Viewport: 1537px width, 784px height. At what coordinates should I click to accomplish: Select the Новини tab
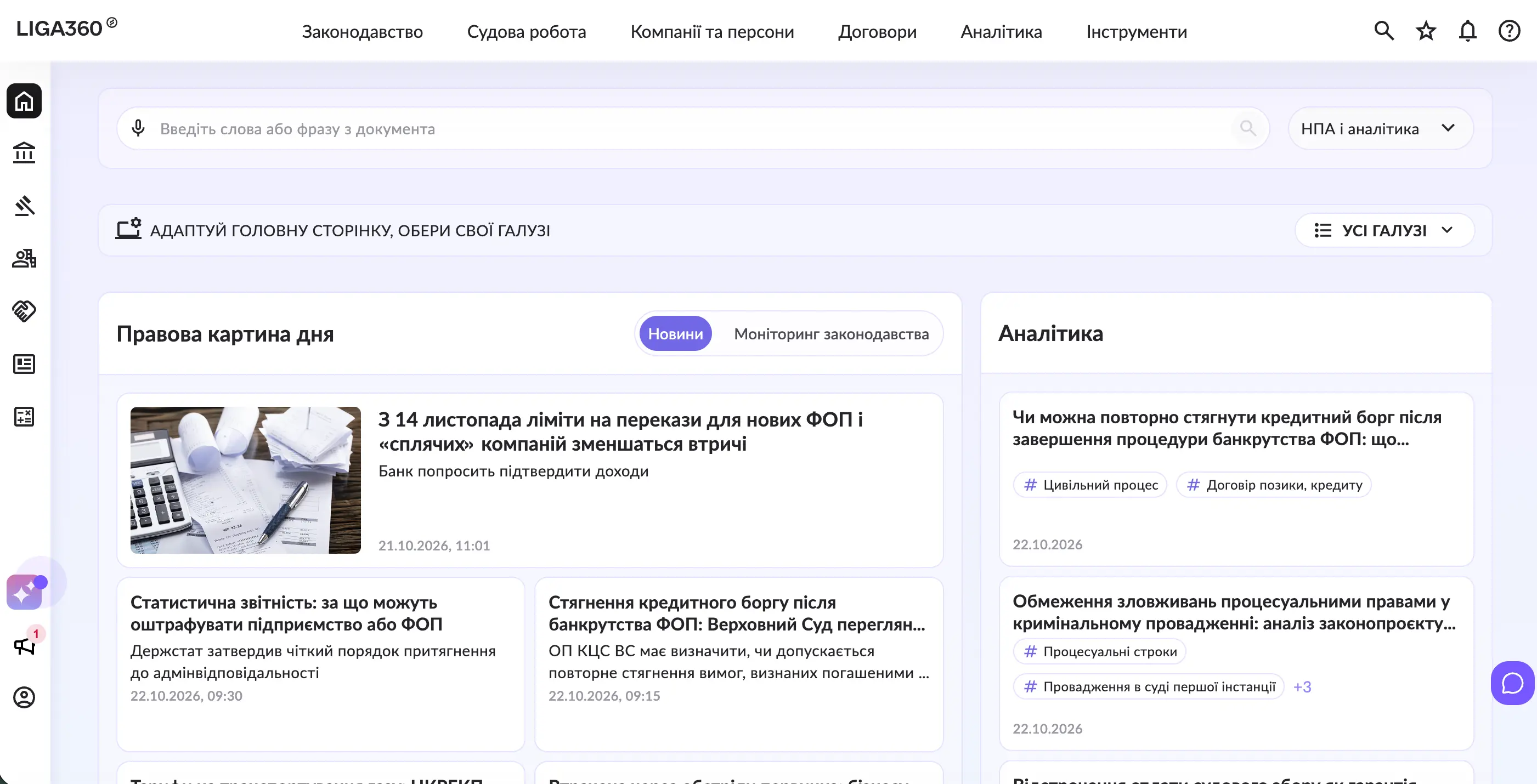[x=675, y=333]
